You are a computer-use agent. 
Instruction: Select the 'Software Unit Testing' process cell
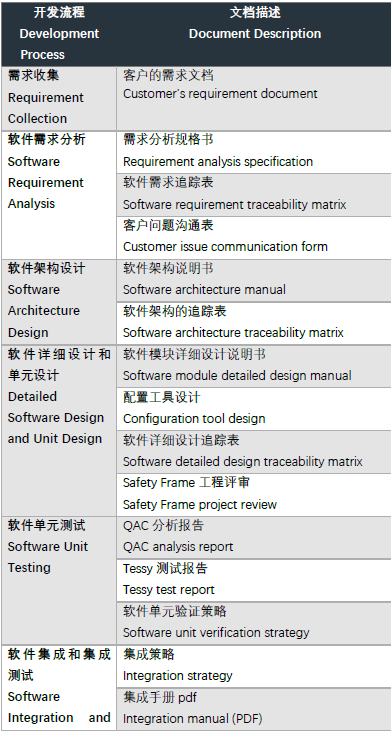(x=59, y=580)
